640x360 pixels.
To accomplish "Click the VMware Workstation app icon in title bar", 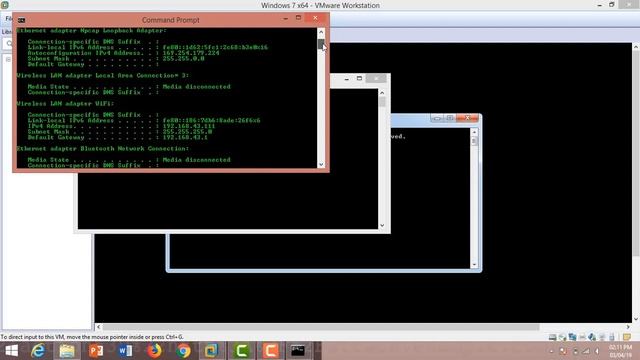I will 4,5.
